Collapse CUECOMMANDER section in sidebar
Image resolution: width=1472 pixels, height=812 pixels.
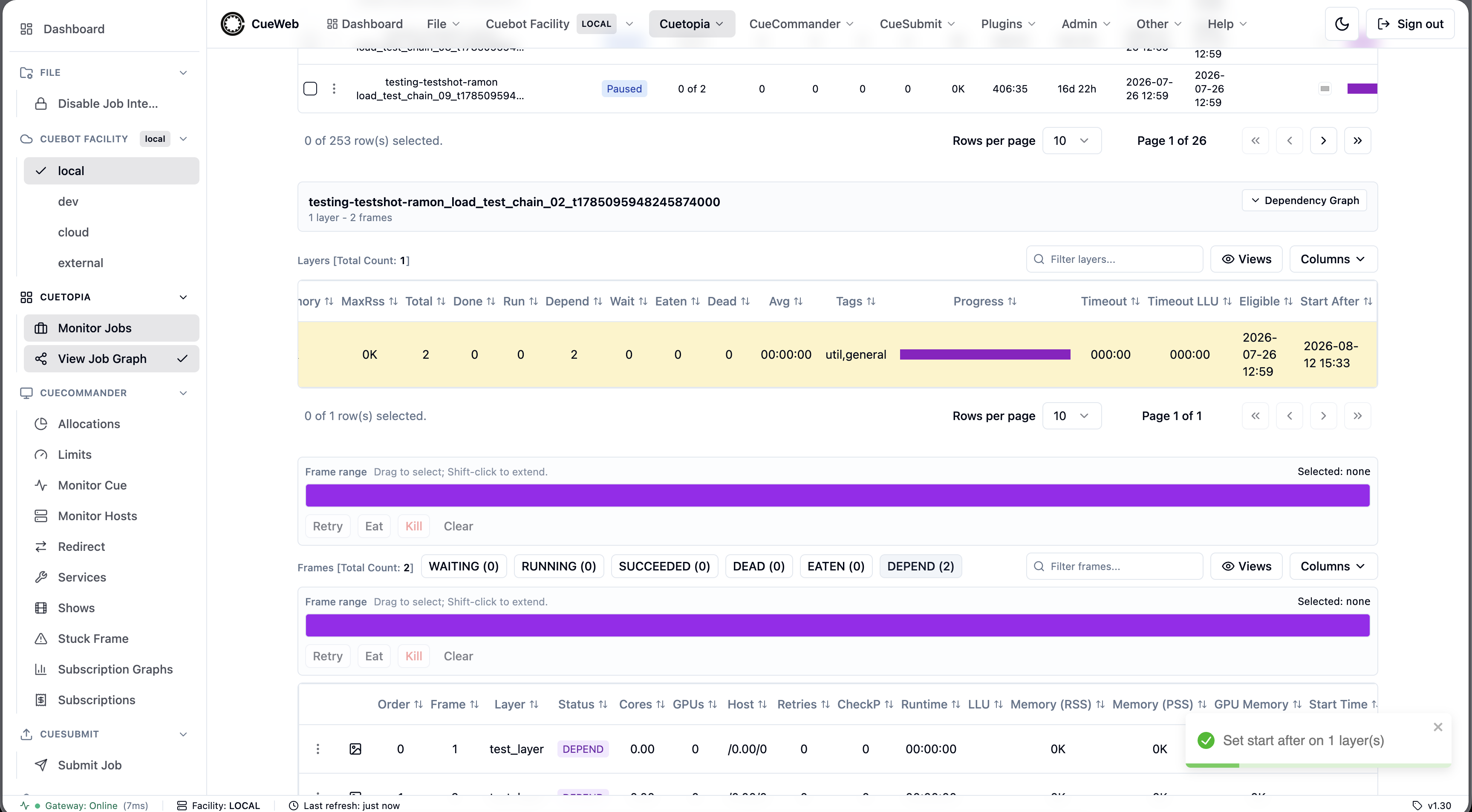[183, 393]
